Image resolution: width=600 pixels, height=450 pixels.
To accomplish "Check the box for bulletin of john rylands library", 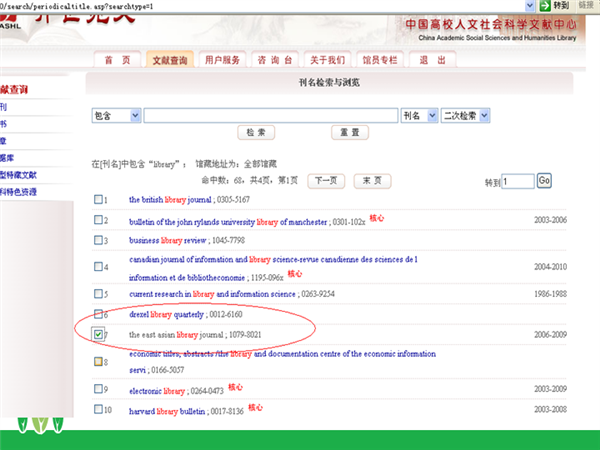I will [98, 220].
